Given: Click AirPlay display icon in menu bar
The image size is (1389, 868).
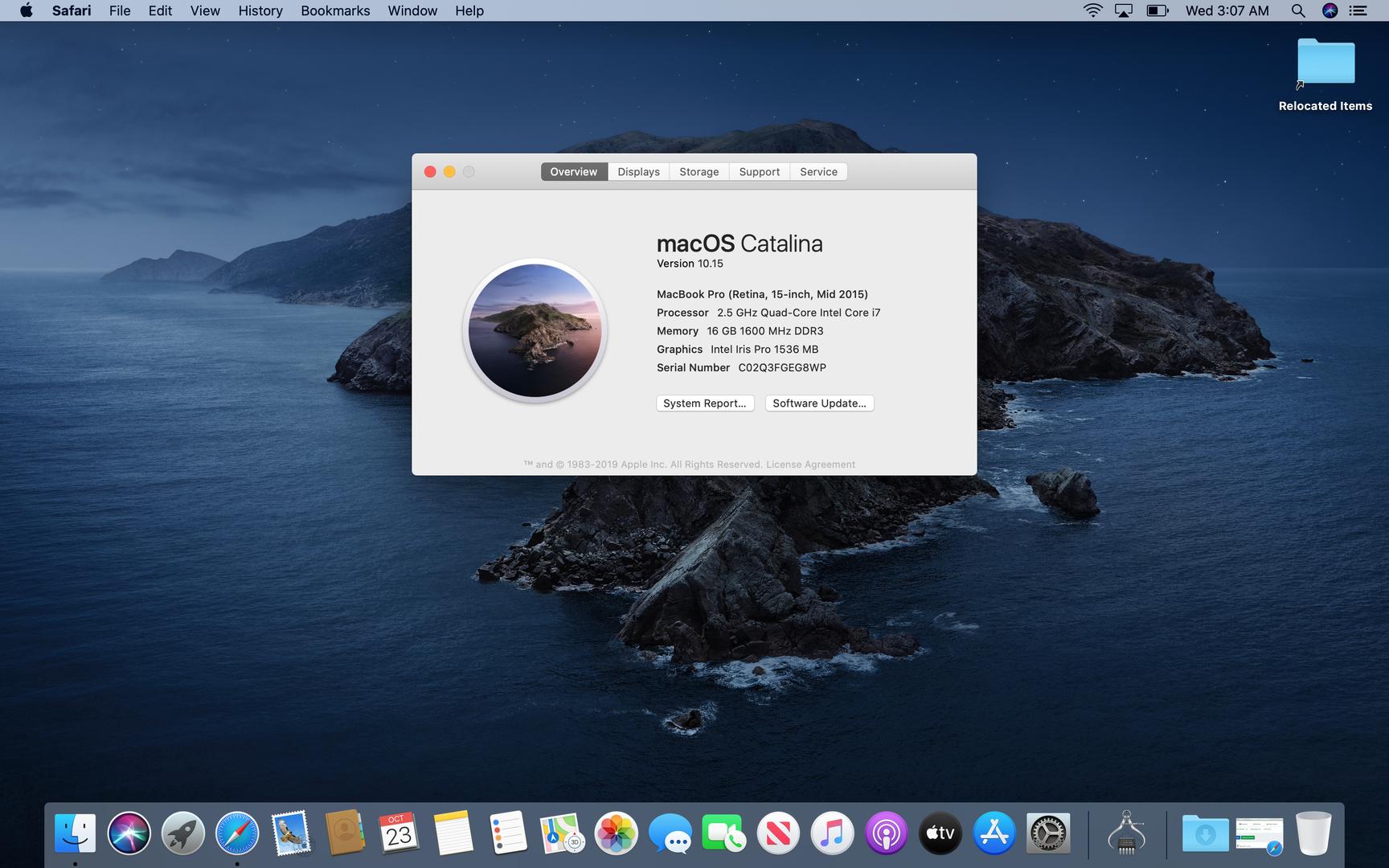Looking at the screenshot, I should [x=1124, y=10].
